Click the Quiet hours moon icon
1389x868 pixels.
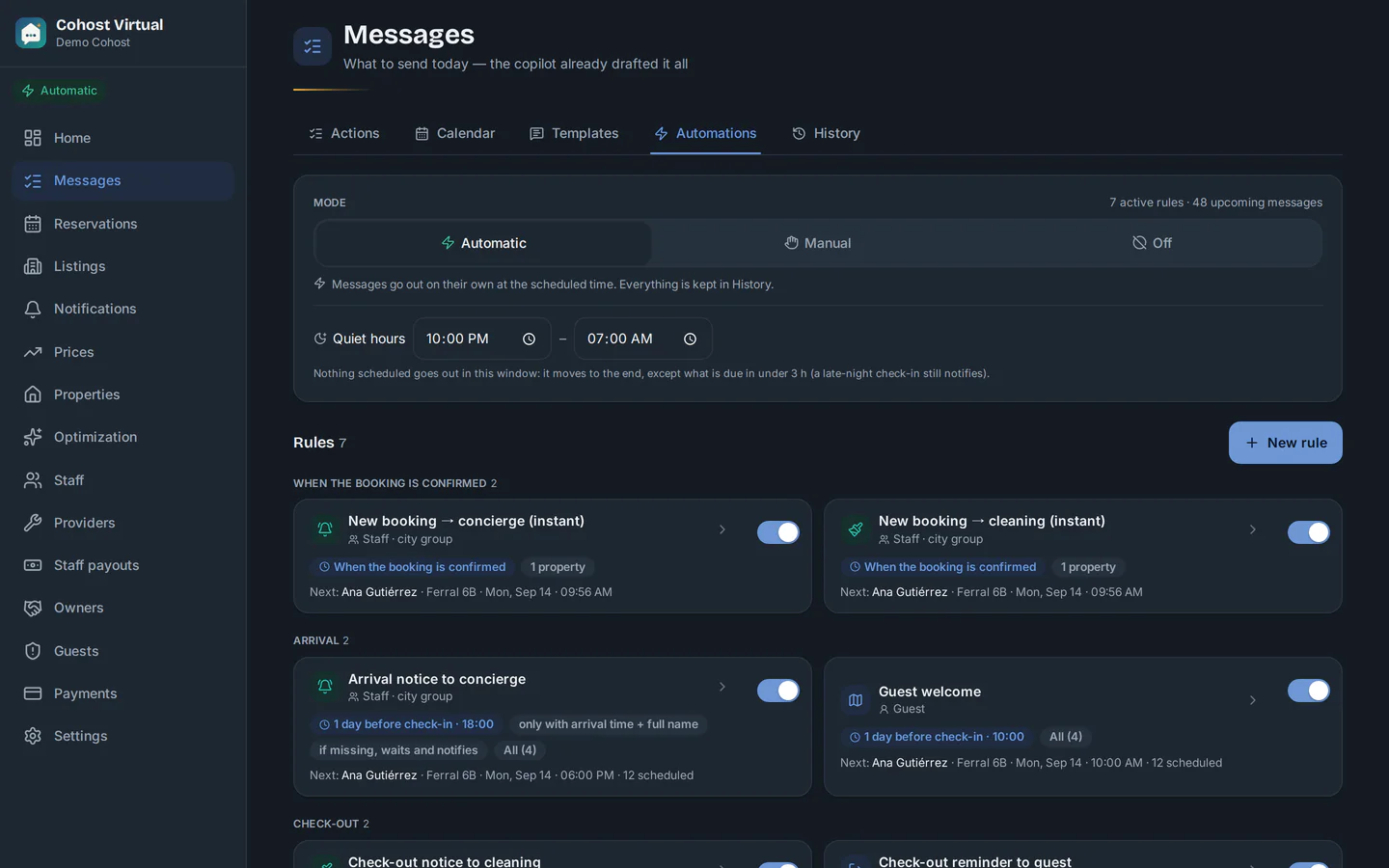coord(320,339)
